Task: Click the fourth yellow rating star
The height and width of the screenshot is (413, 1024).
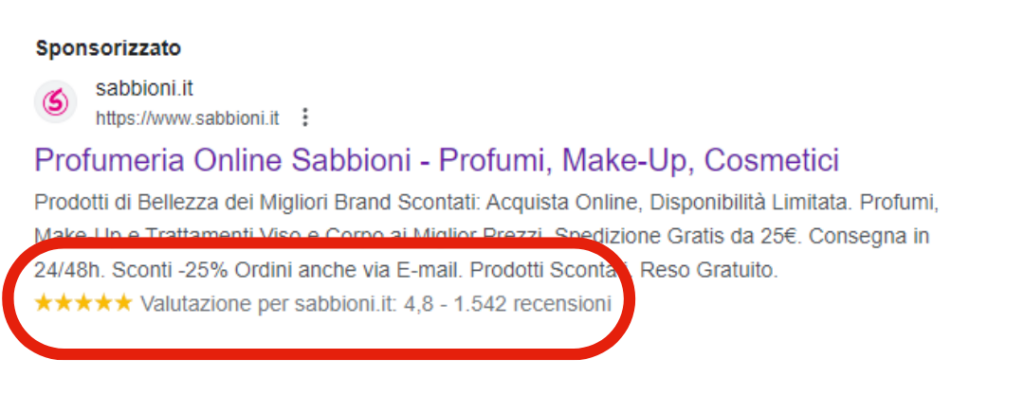Action: point(103,303)
